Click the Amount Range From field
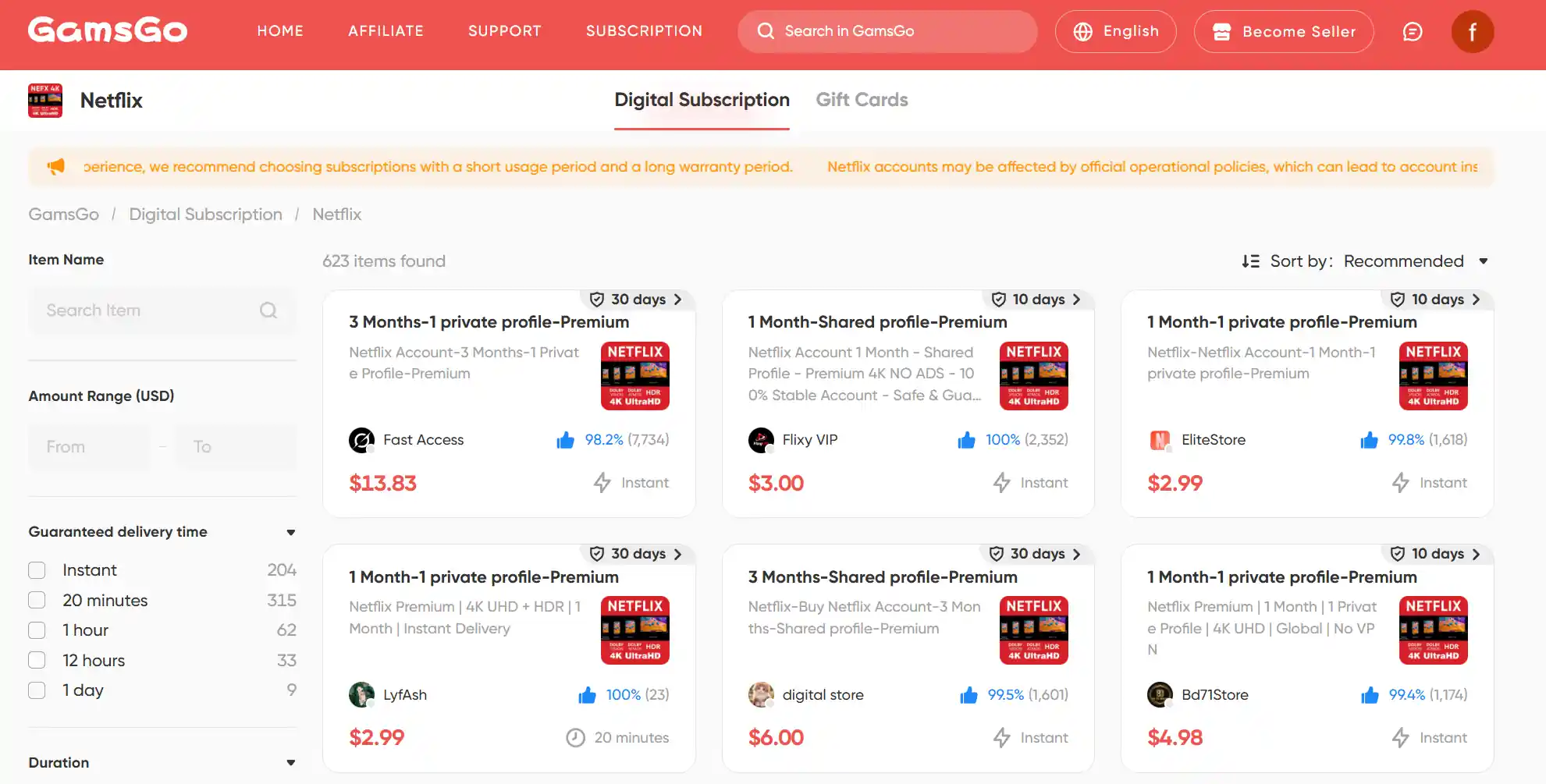This screenshot has height=784, width=1546. click(x=89, y=447)
